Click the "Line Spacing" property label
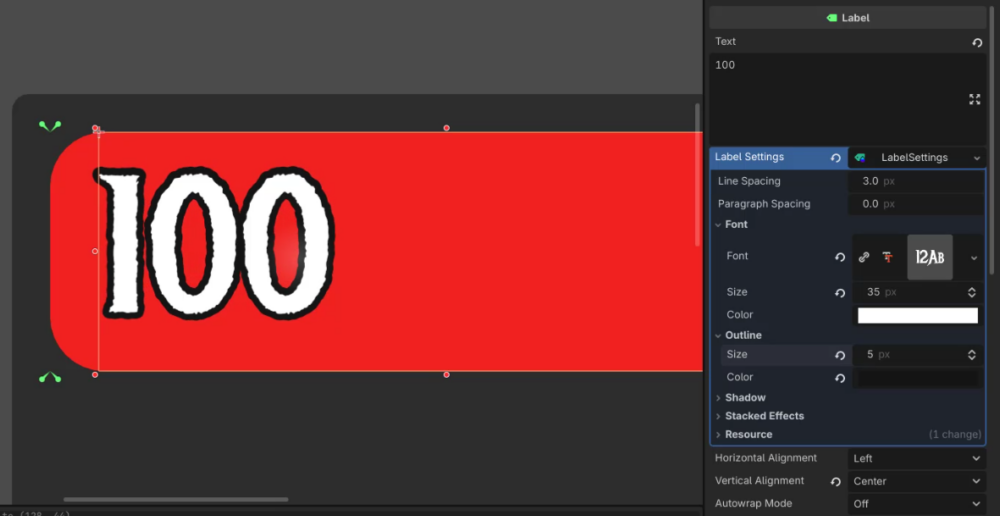Viewport: 1000px width, 516px height. [749, 181]
